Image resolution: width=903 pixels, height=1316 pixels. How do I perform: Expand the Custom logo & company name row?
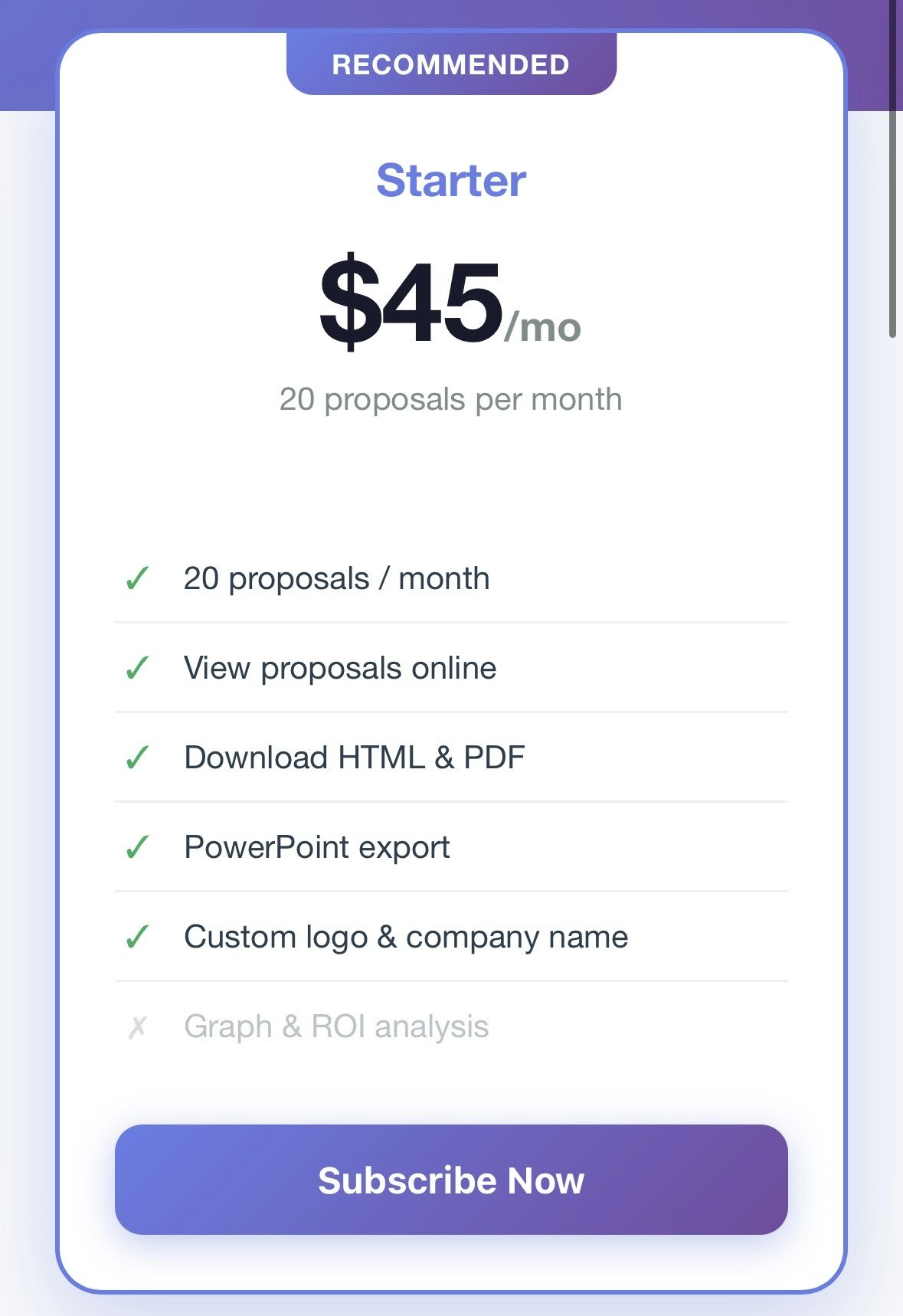click(451, 936)
